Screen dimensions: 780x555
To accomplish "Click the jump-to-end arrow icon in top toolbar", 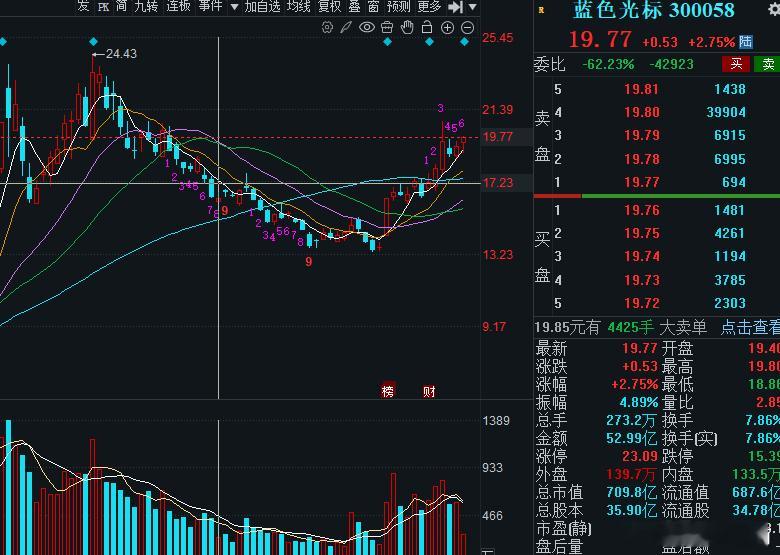I will [455, 7].
